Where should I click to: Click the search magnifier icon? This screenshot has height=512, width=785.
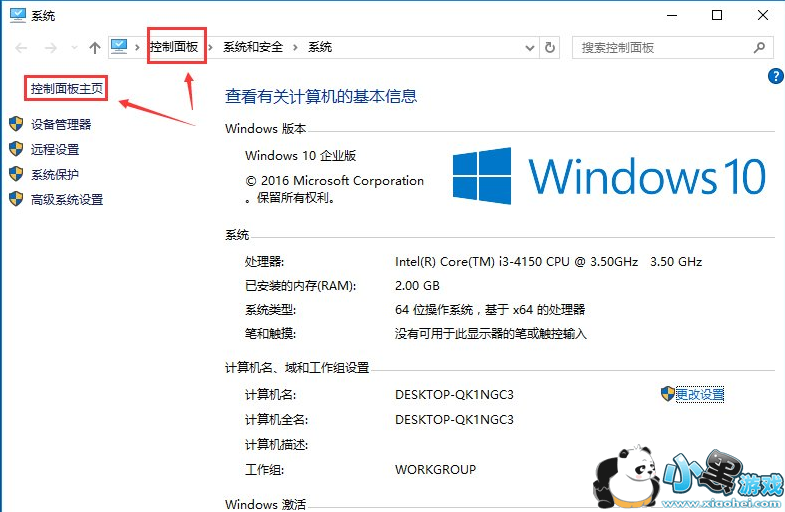759,48
